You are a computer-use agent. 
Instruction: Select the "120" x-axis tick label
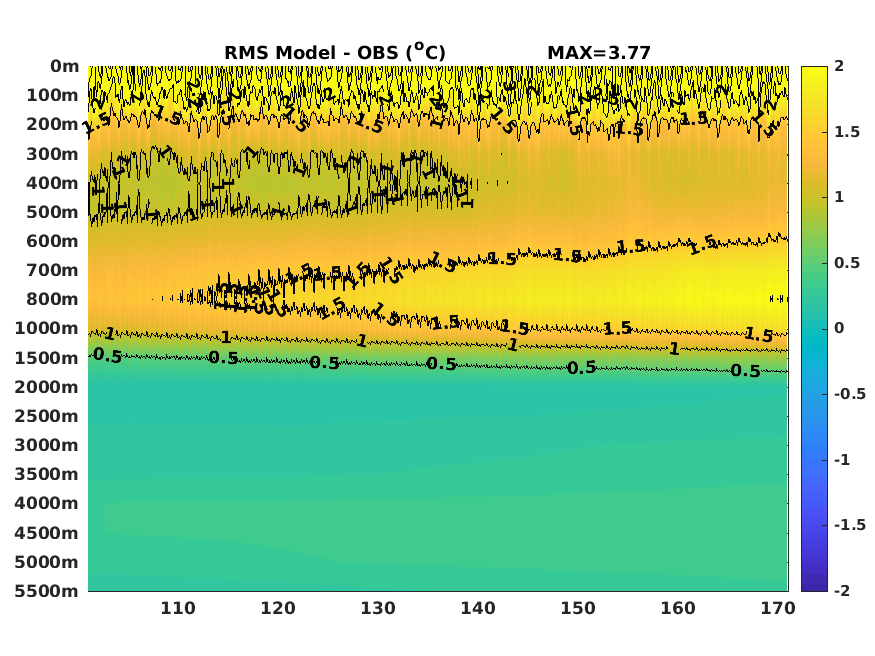click(x=278, y=608)
